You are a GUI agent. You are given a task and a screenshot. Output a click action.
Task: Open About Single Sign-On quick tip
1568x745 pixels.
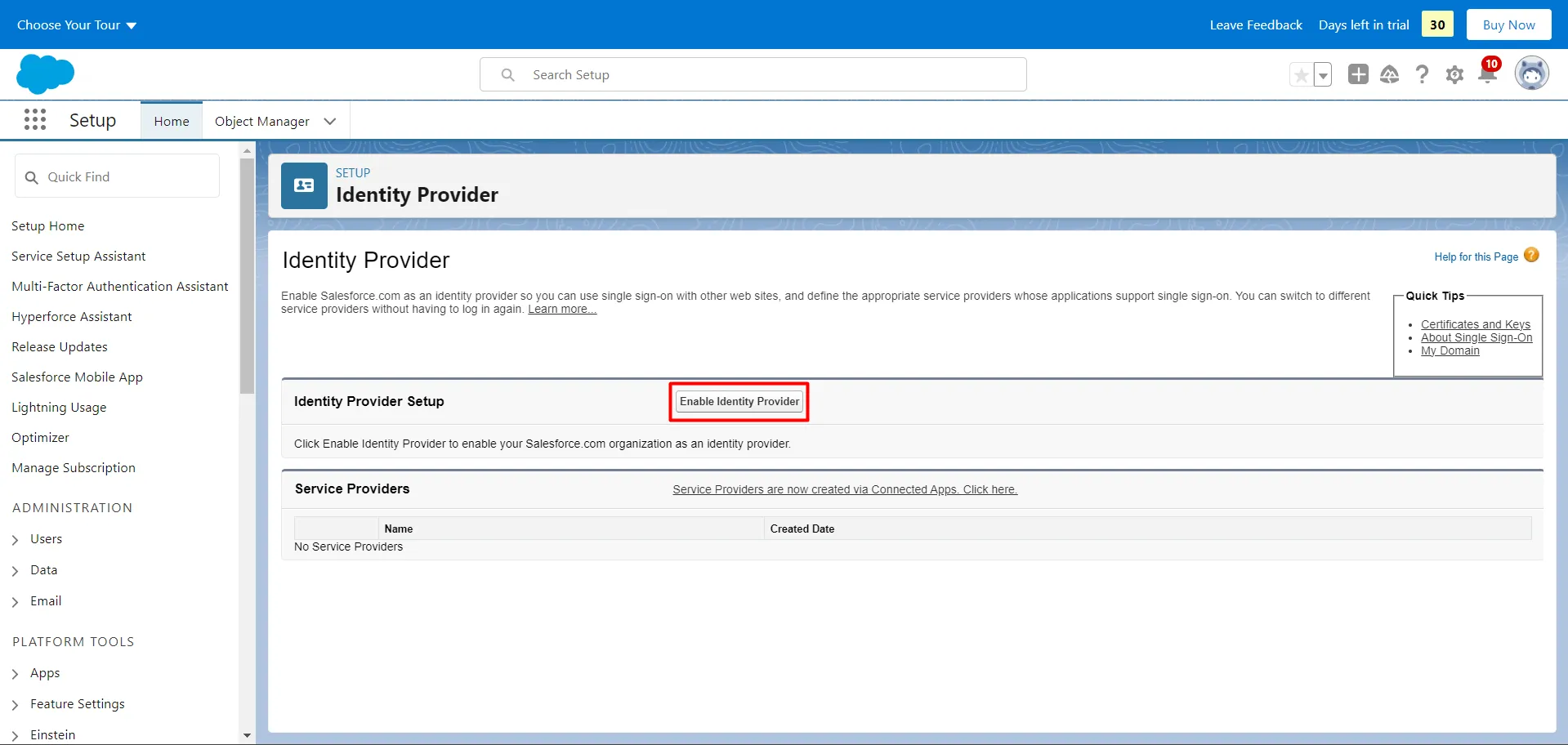pos(1476,337)
